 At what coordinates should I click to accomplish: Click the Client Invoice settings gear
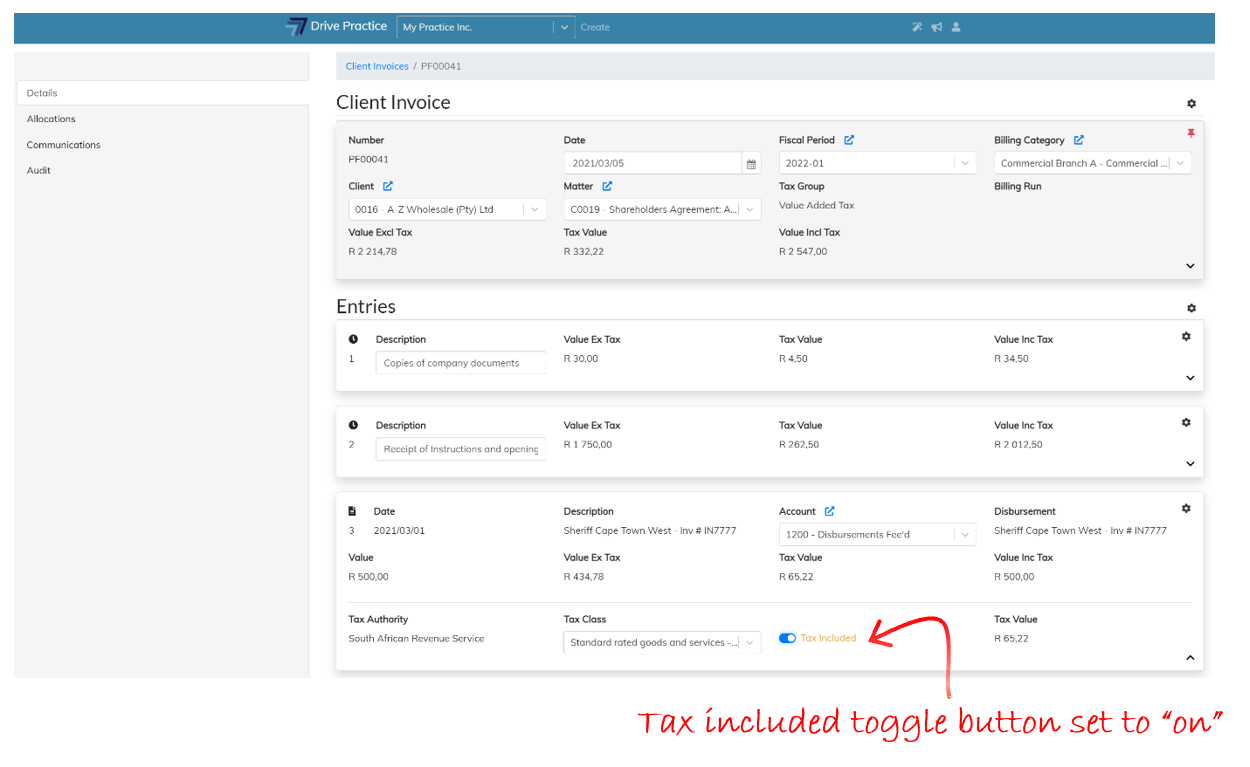[1191, 103]
